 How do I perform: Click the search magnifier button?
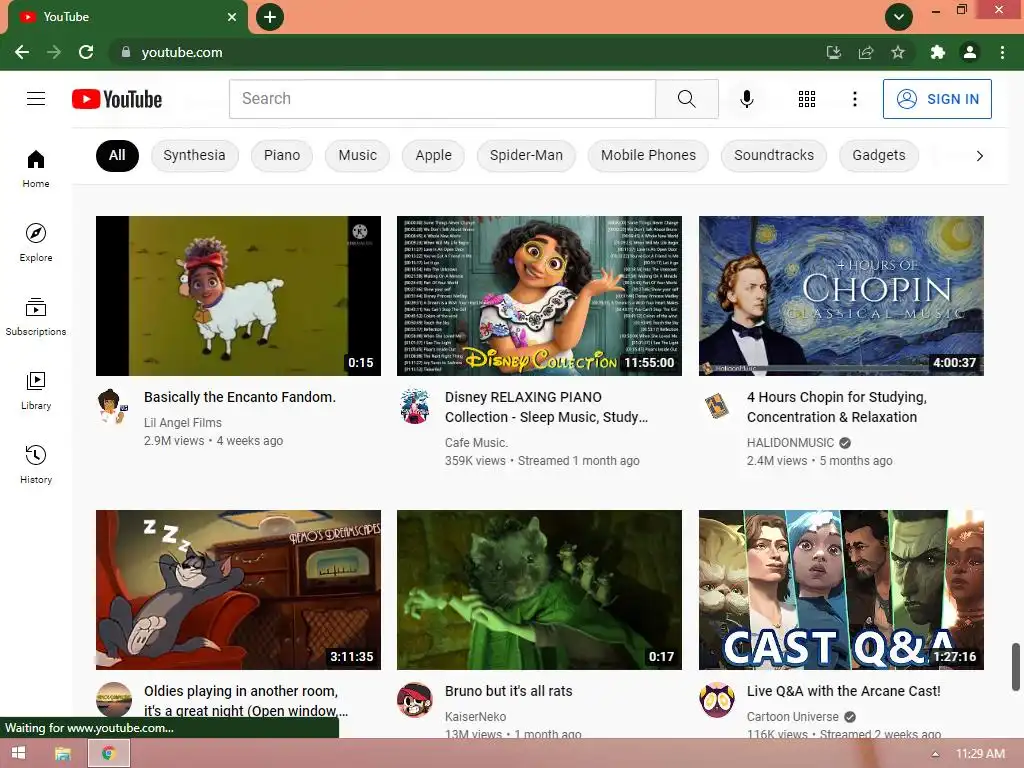coord(686,99)
